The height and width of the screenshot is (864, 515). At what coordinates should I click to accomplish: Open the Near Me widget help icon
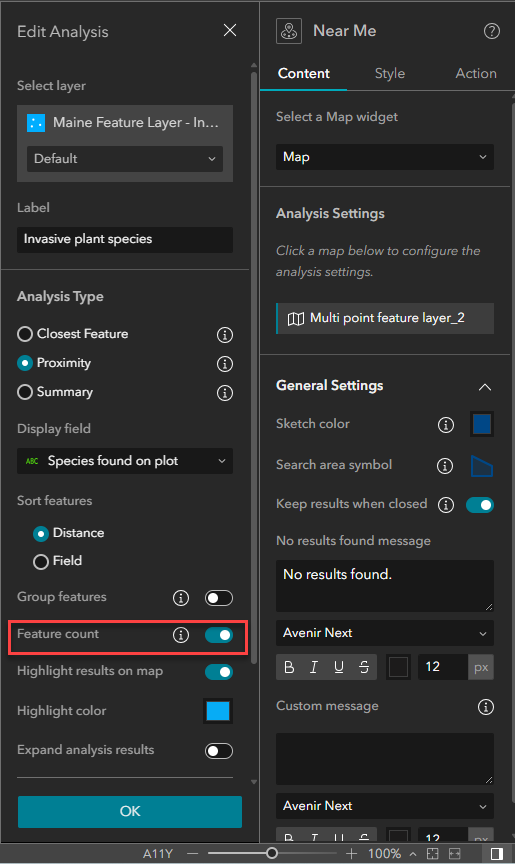492,31
